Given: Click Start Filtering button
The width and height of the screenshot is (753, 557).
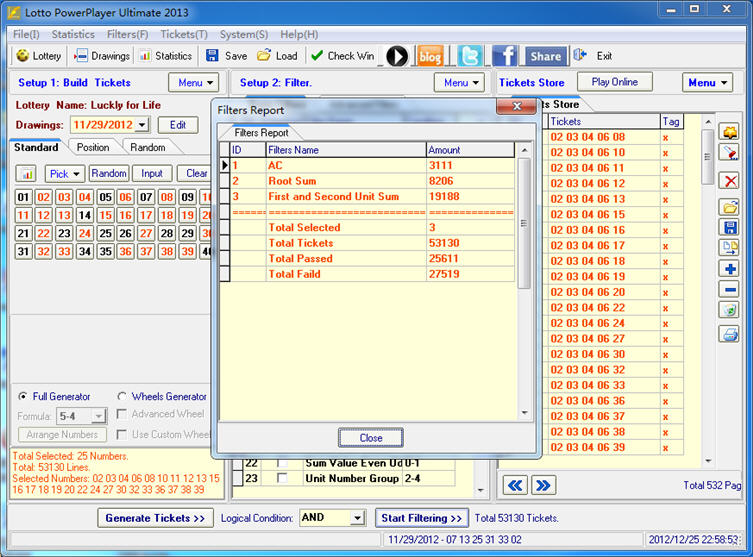Looking at the screenshot, I should point(421,518).
